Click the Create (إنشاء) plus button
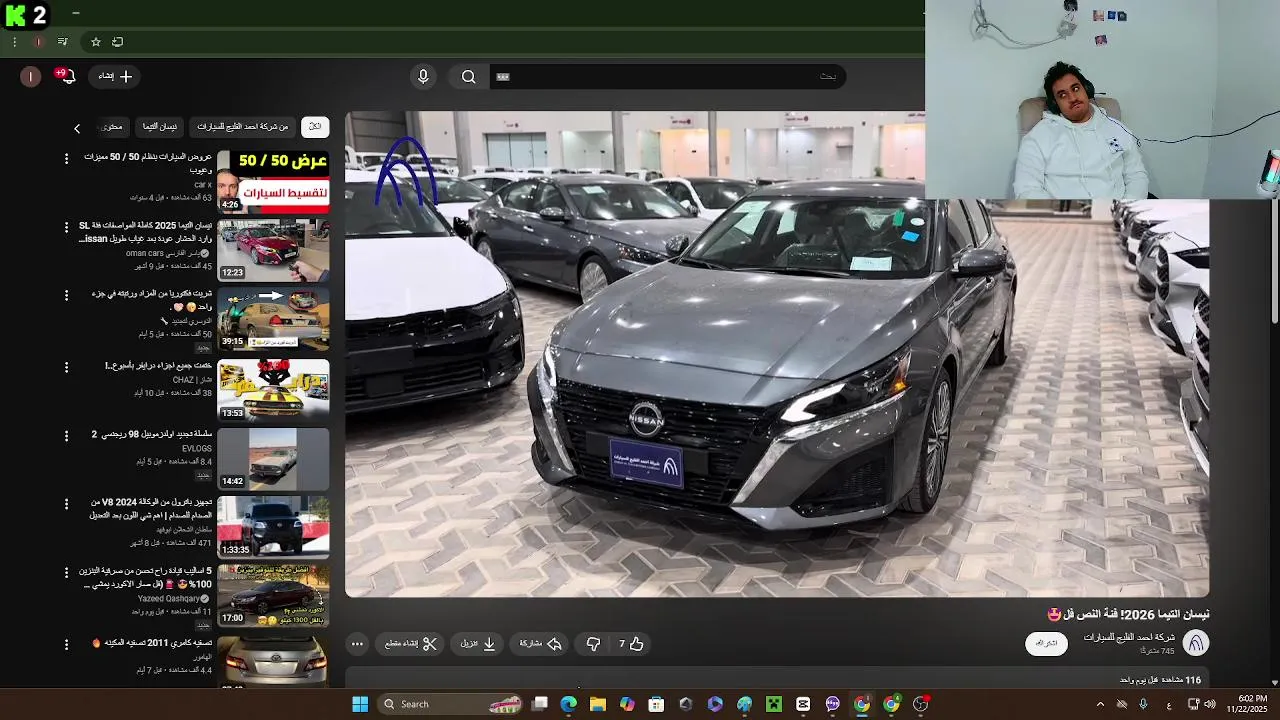 click(x=114, y=76)
